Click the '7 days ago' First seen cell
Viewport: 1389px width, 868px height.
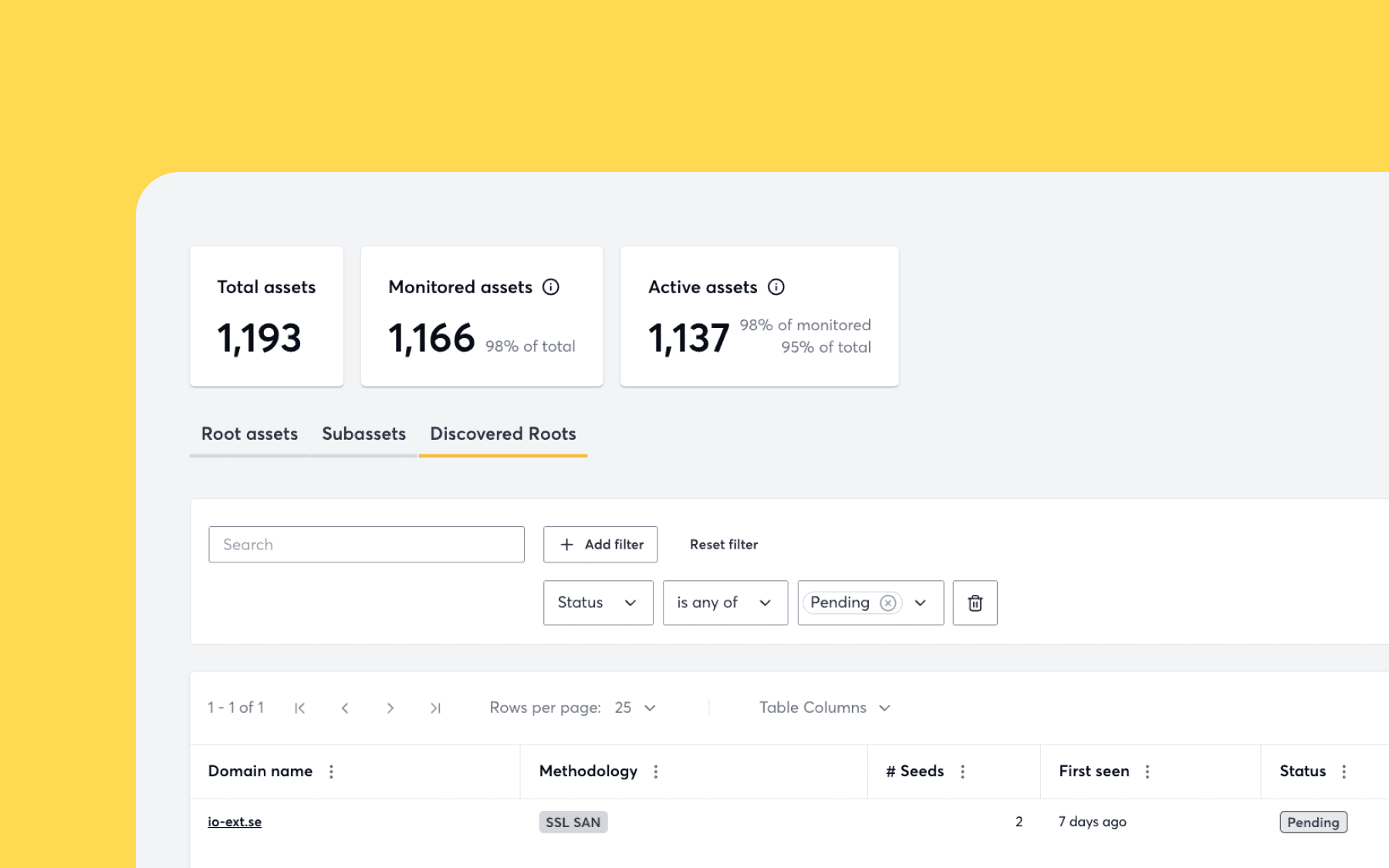1092,822
